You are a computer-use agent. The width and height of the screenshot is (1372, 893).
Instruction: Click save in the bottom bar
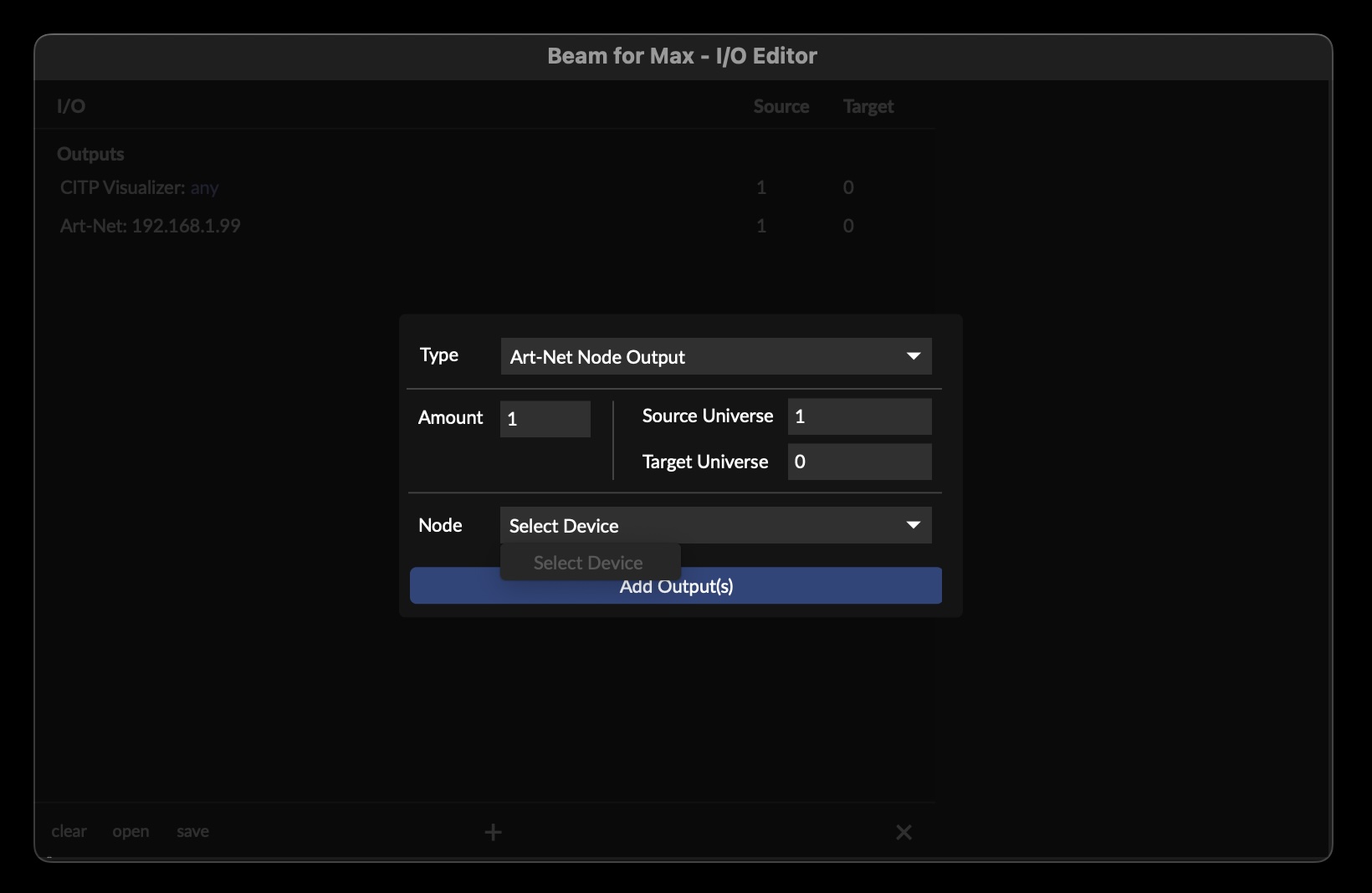tap(192, 831)
